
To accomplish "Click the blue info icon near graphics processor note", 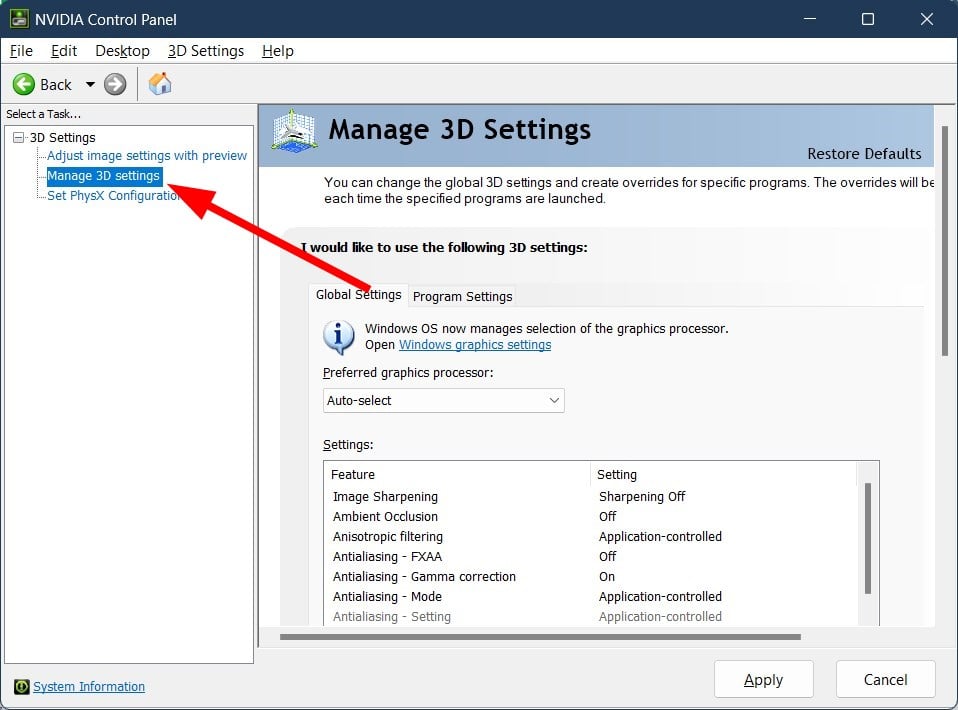I will 338,337.
